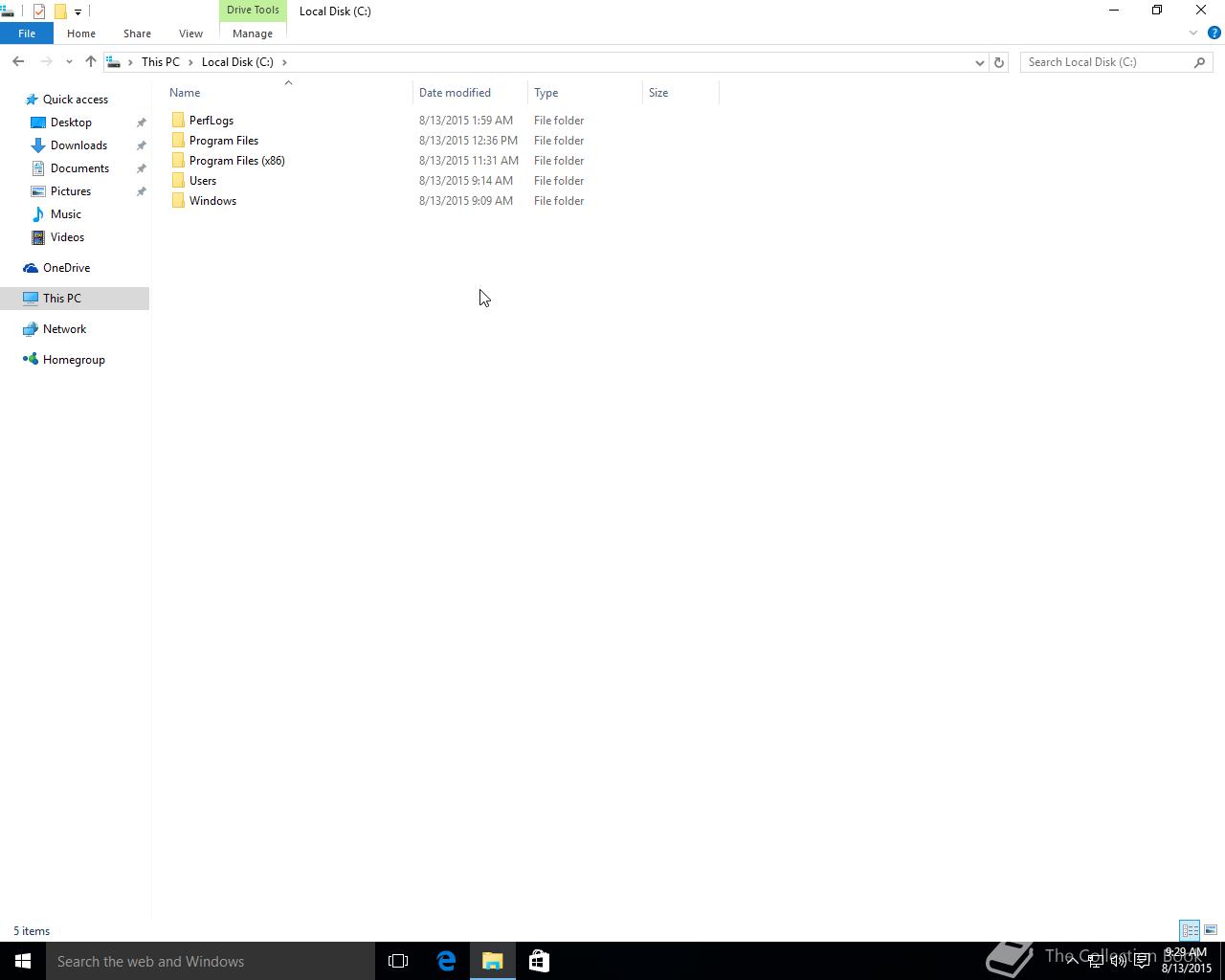1225x980 pixels.
Task: Expand the chevron after This PC breadcrumb
Action: pos(190,62)
